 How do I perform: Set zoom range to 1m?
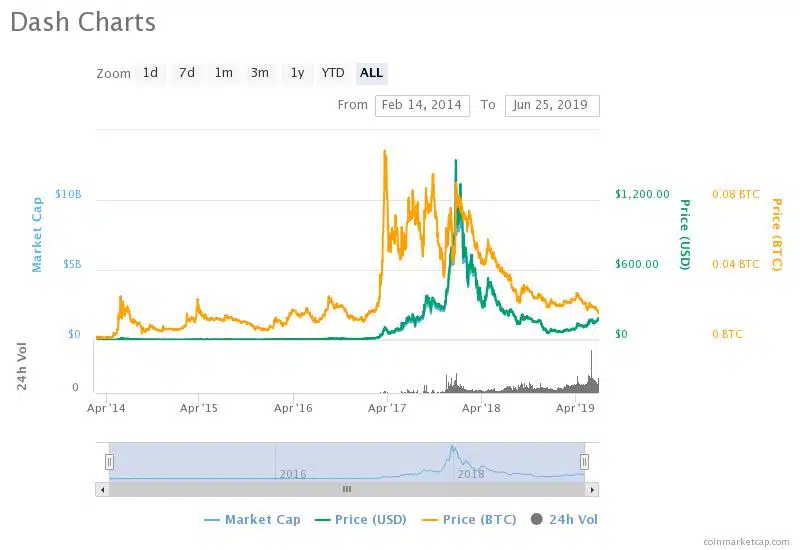point(223,73)
